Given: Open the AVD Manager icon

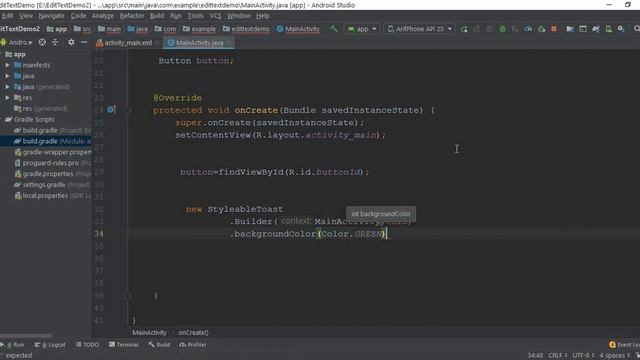Looking at the screenshot, I should click(x=609, y=29).
